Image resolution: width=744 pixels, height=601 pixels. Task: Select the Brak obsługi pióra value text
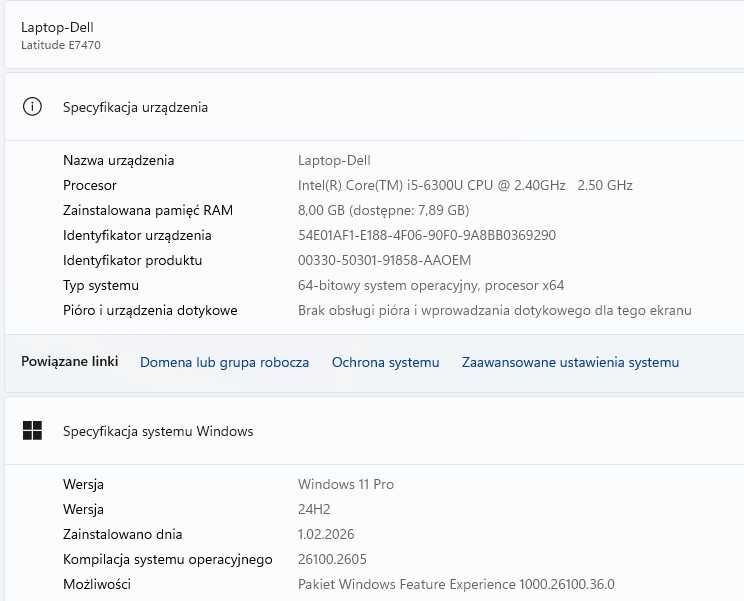494,310
